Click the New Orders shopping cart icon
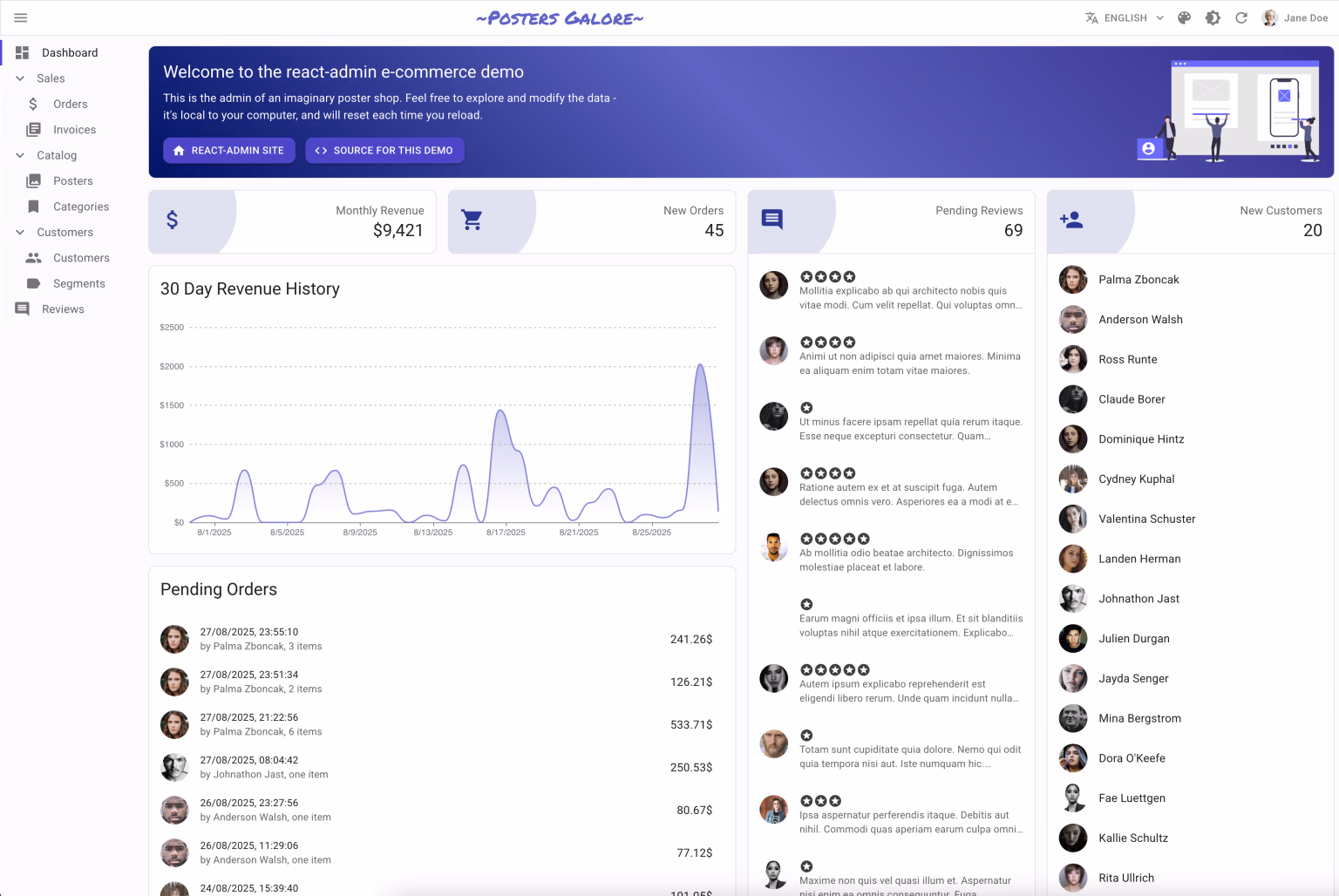Screen dimensions: 1339x896 (x=472, y=220)
